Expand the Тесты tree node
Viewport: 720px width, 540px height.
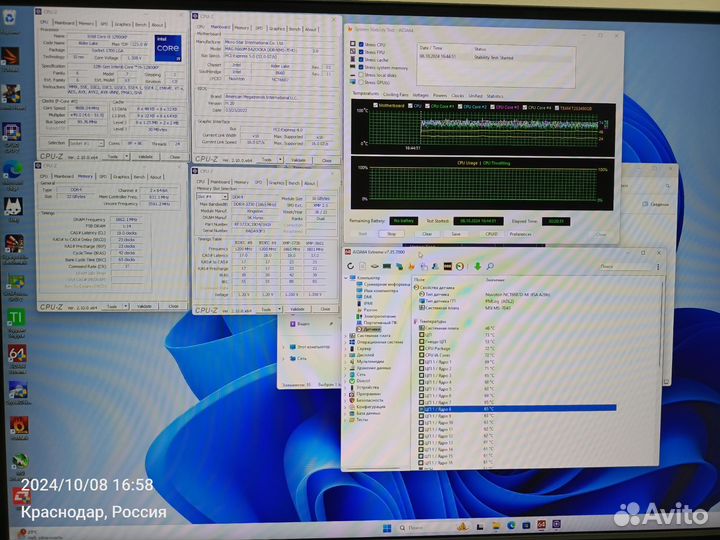point(347,419)
